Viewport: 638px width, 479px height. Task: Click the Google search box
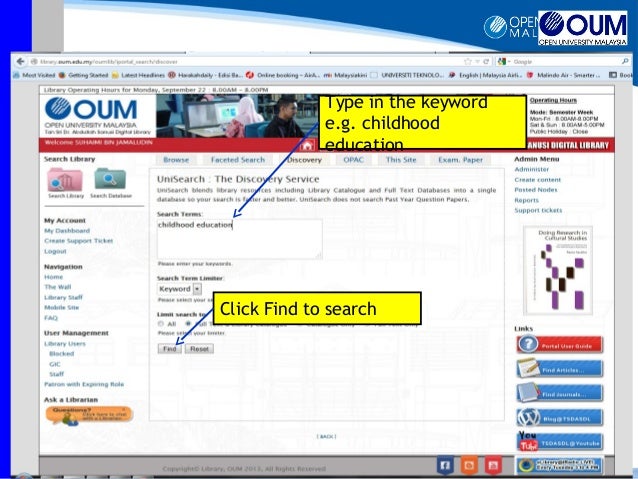(x=566, y=61)
